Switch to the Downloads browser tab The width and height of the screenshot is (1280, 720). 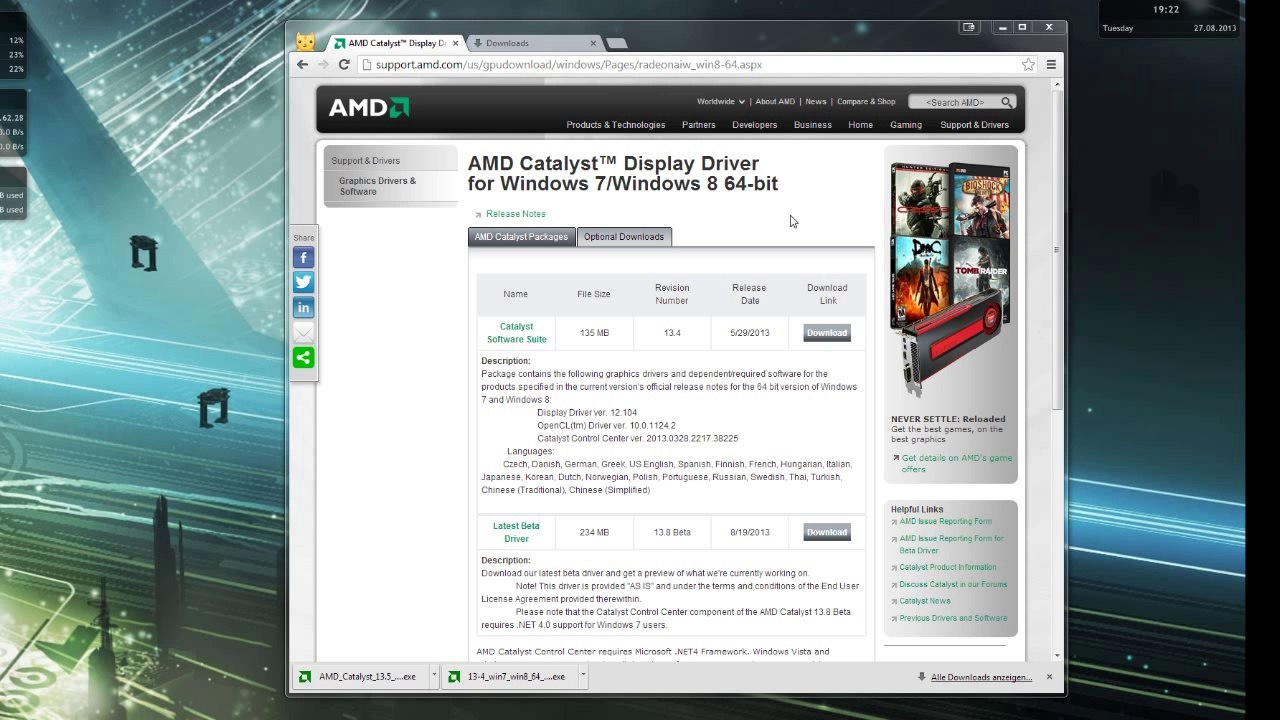(x=533, y=43)
